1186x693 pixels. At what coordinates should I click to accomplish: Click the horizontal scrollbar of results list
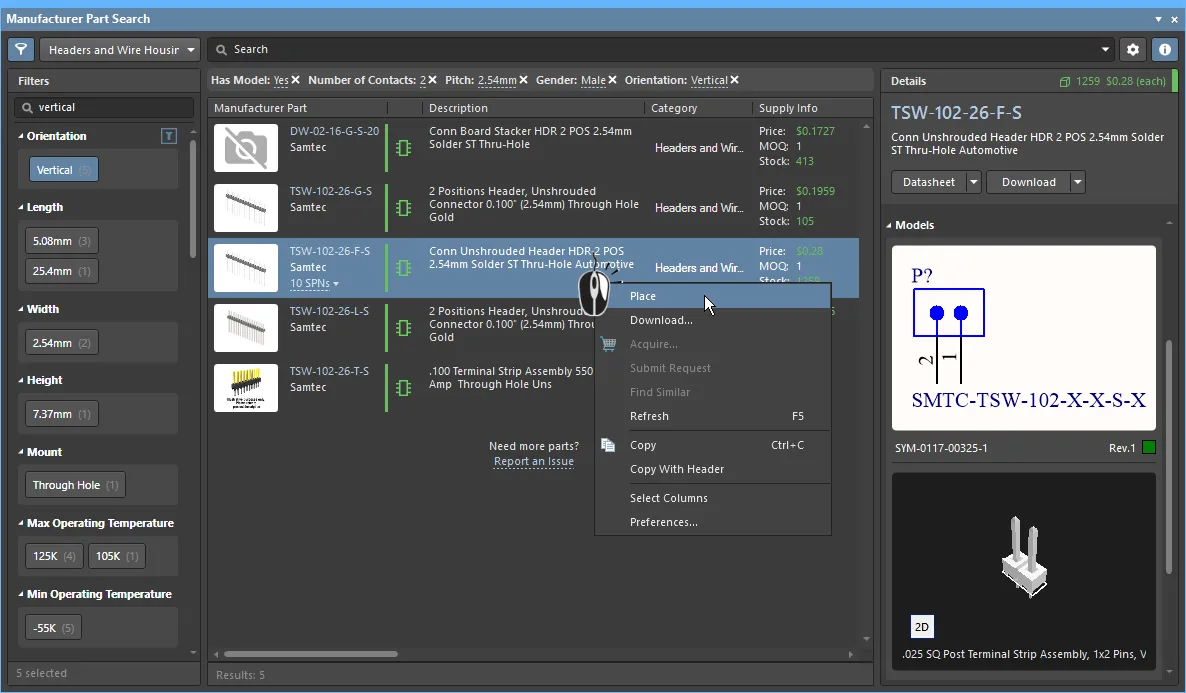coord(311,654)
